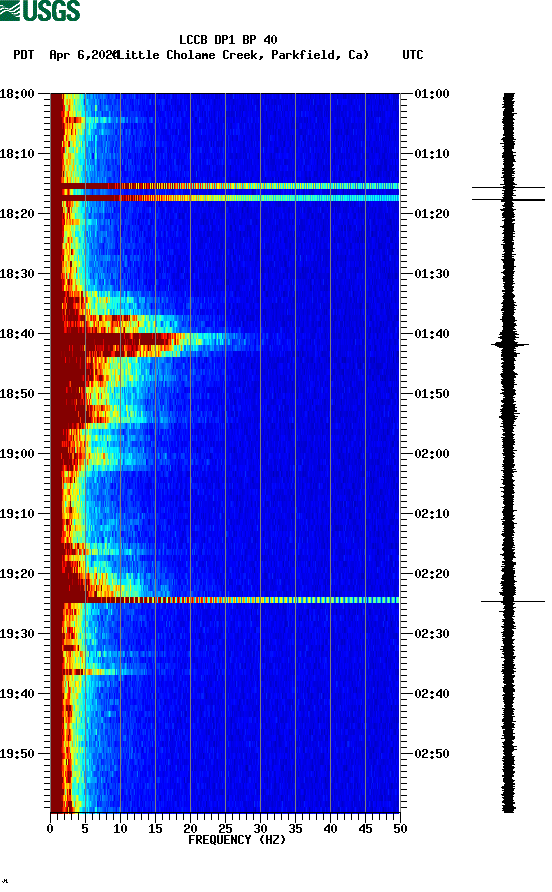This screenshot has width=552, height=892.
Task: Click the 18:10 PDT time label
Action: 17,154
